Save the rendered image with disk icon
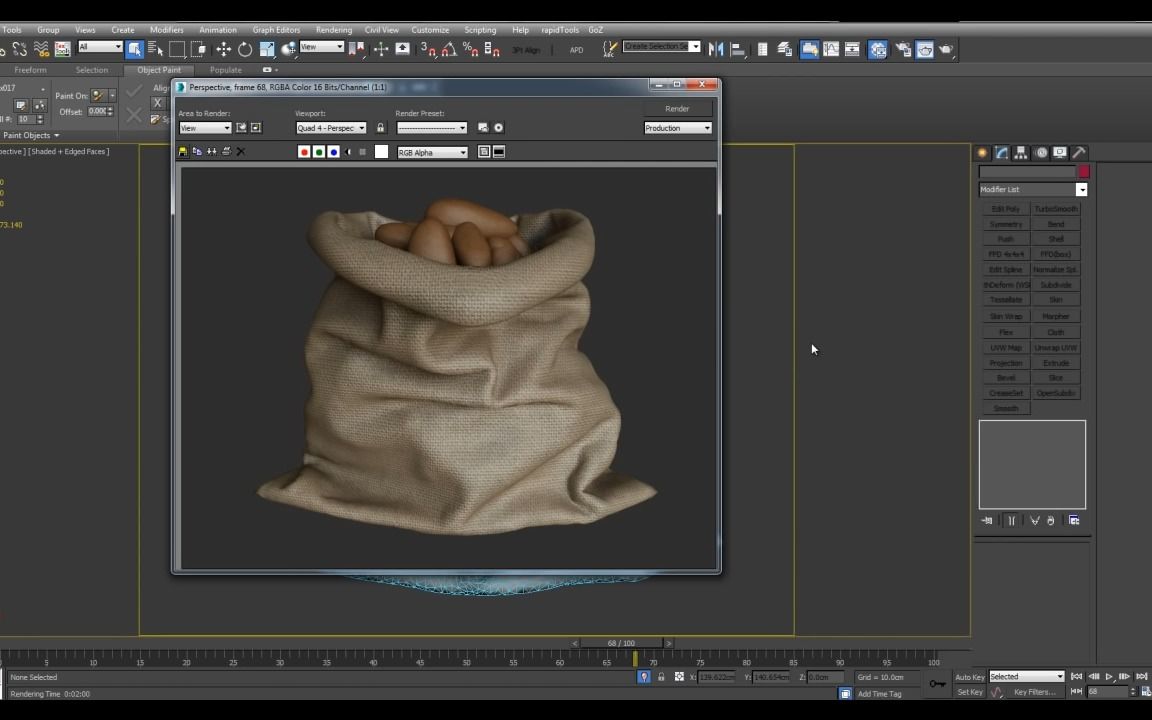Image resolution: width=1152 pixels, height=720 pixels. click(183, 152)
